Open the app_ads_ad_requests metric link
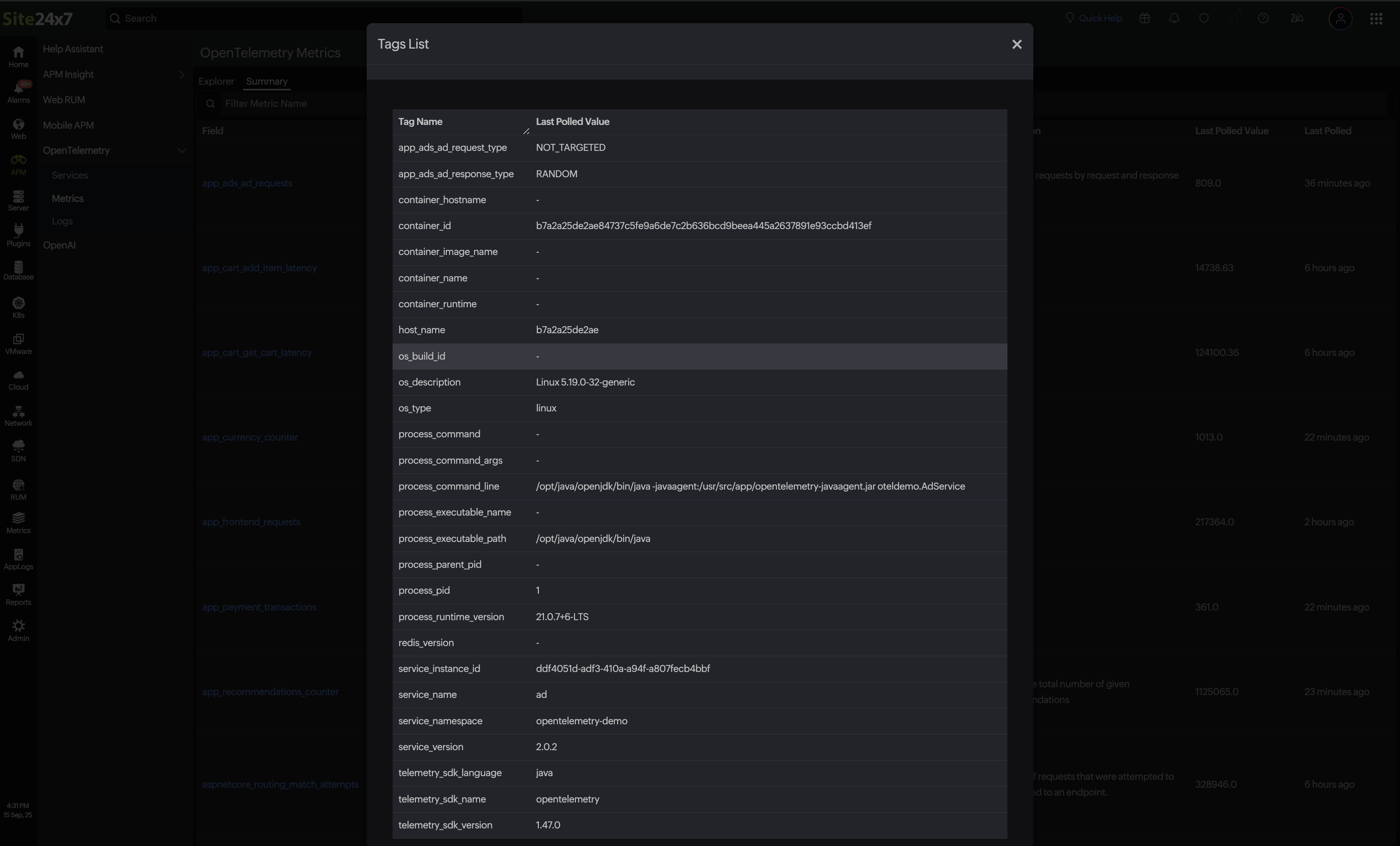Screen dimensions: 1400x846 [247, 183]
